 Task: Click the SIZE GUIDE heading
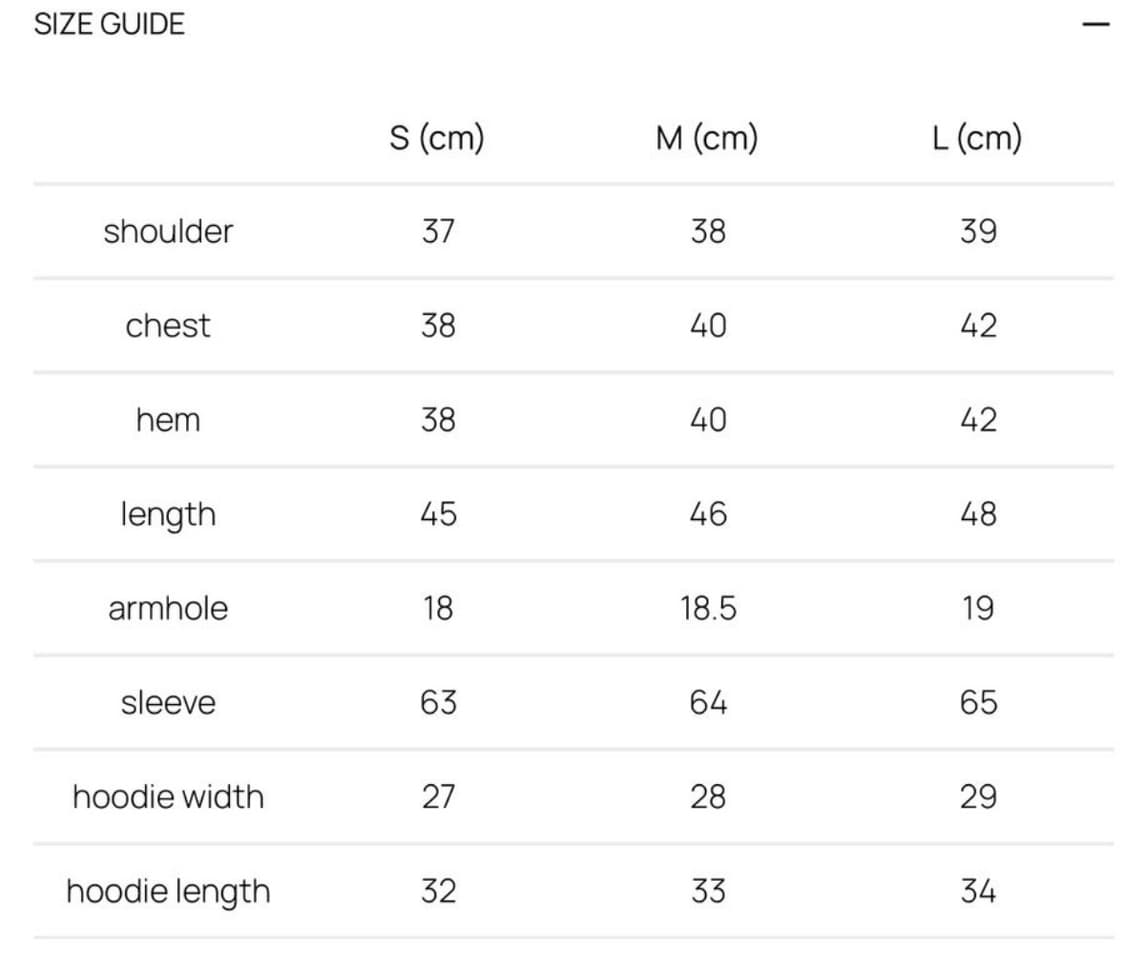pos(109,24)
